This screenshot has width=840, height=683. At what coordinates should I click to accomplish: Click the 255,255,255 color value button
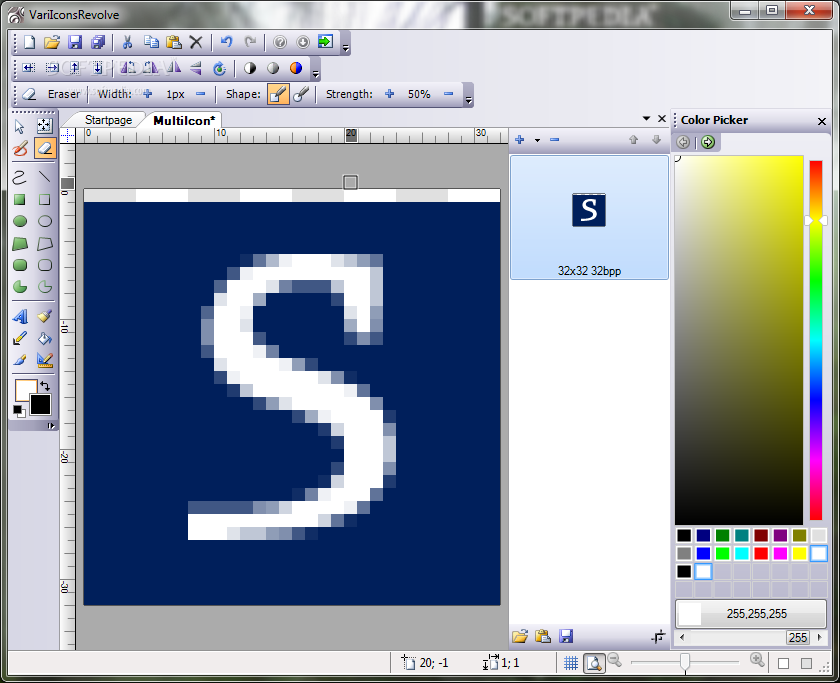[x=751, y=614]
